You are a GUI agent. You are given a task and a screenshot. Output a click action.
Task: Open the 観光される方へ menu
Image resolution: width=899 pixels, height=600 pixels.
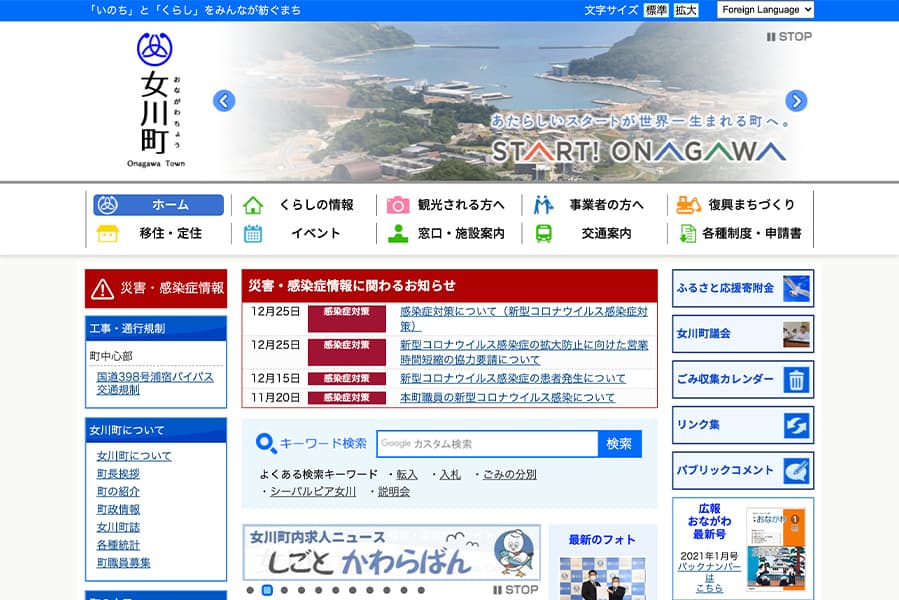(450, 205)
